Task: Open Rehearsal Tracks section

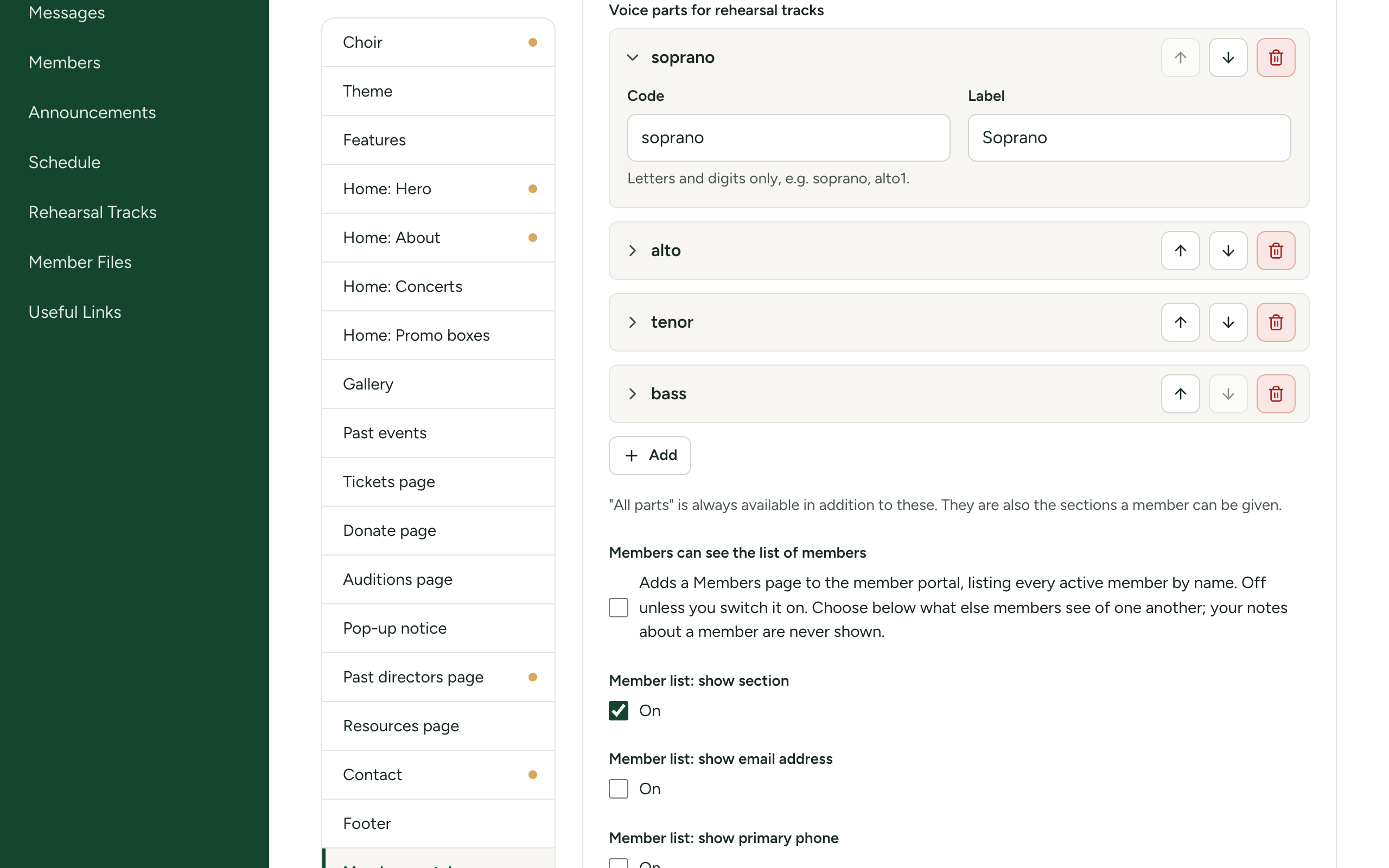Action: point(92,213)
